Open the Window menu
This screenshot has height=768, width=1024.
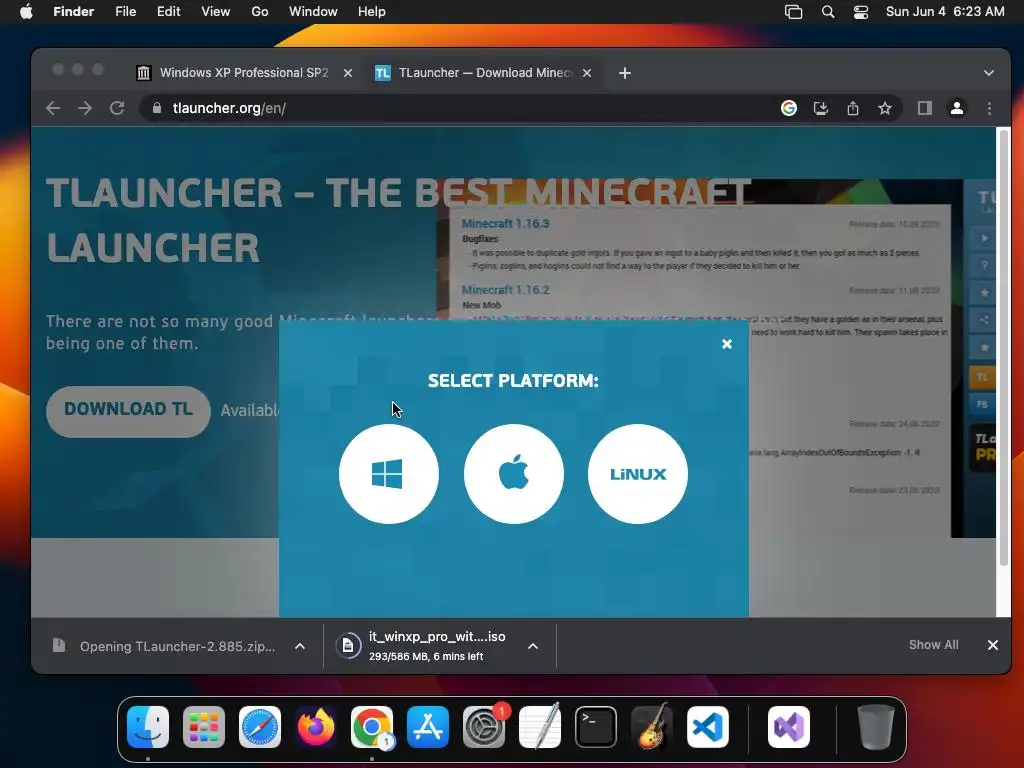pyautogui.click(x=313, y=12)
